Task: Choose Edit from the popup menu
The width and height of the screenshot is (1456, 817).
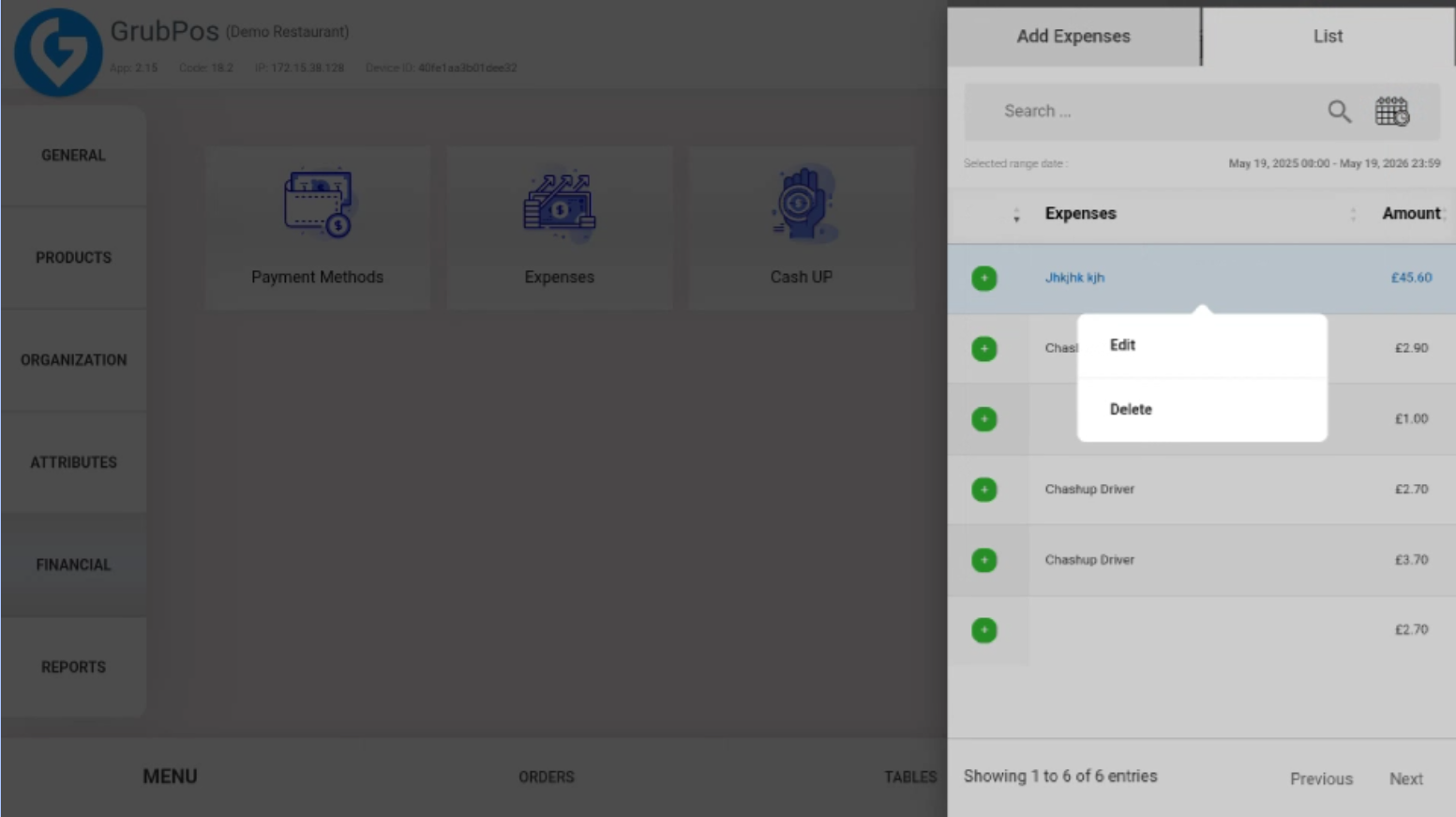Action: [x=1202, y=345]
